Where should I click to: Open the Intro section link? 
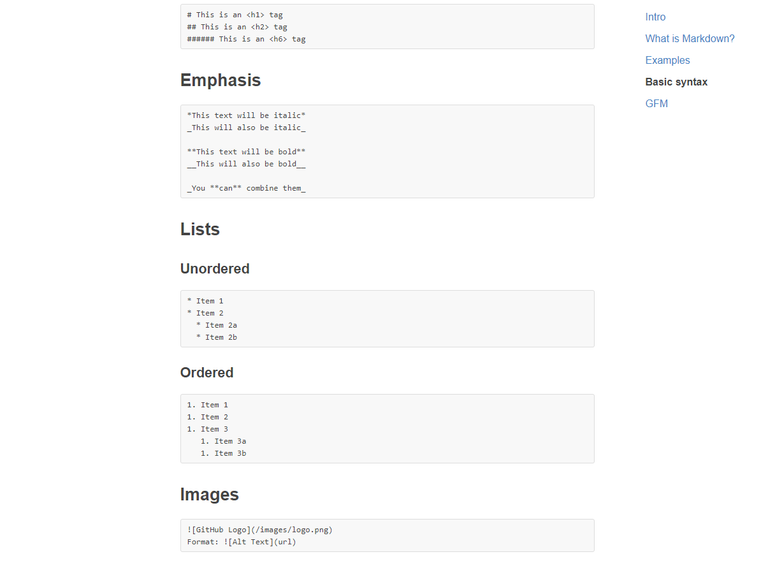[x=655, y=17]
